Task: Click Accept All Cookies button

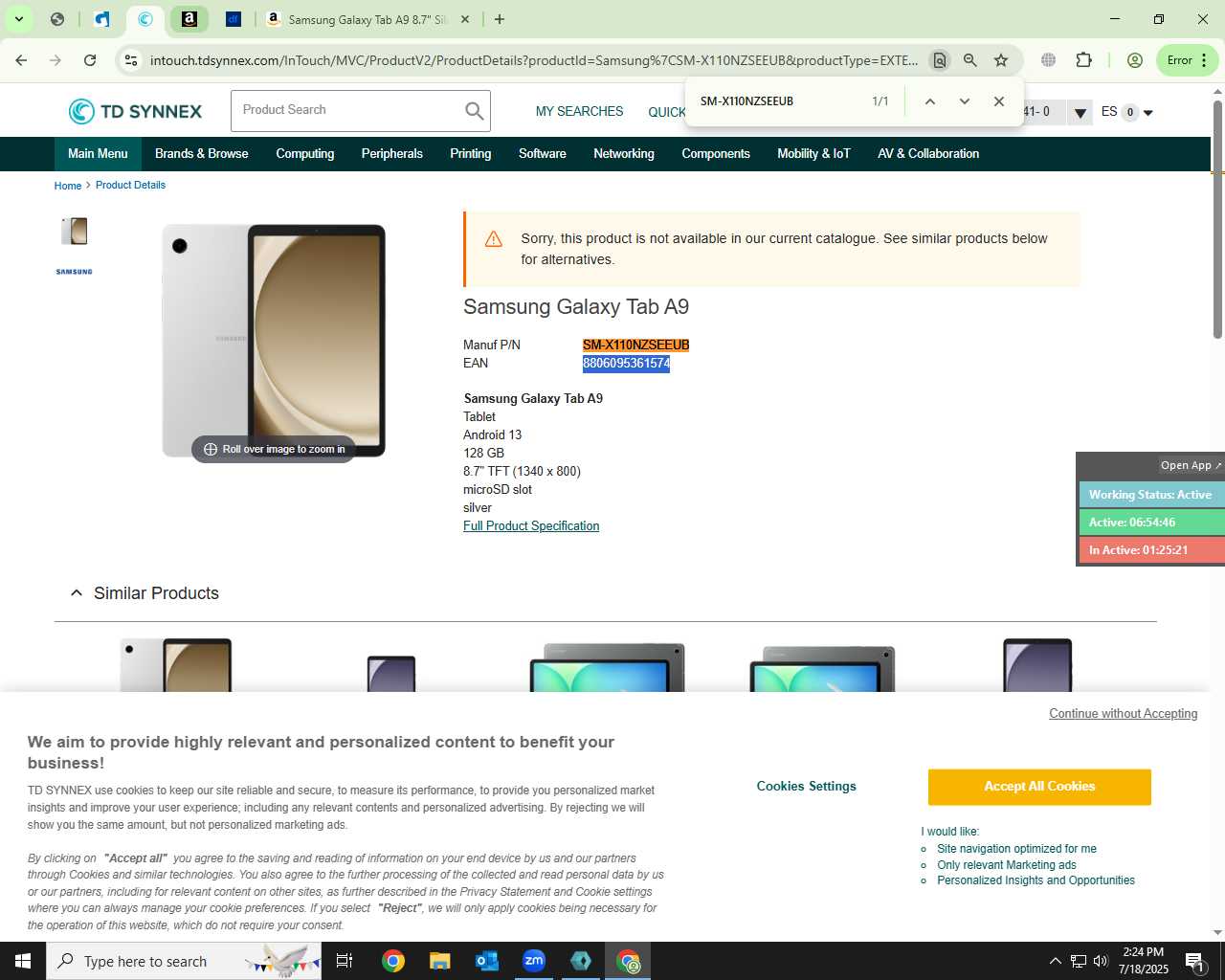Action: pyautogui.click(x=1039, y=787)
